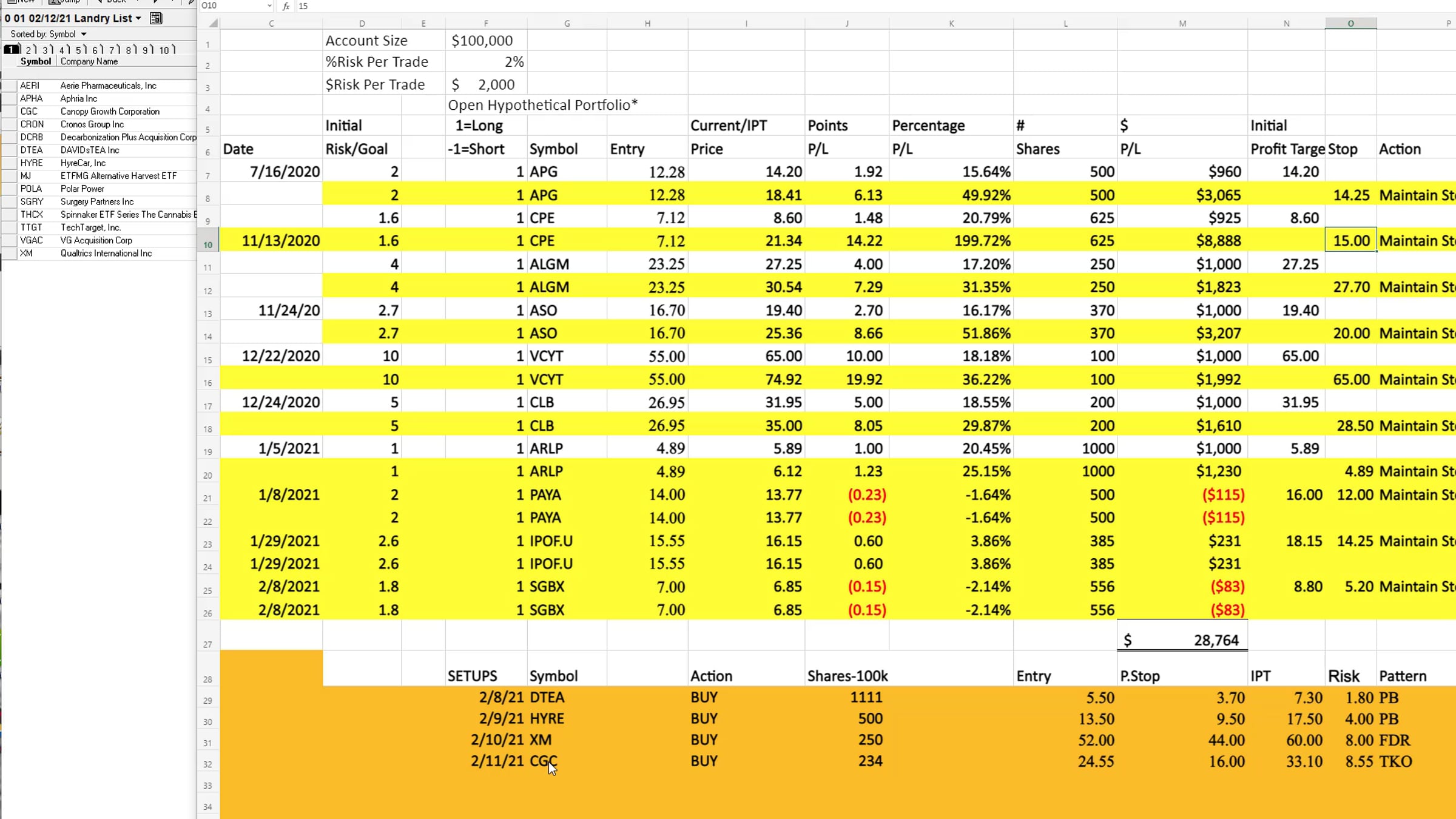The image size is (1456, 819).
Task: Select APHA Aphria Inc in the list
Action: pos(99,98)
